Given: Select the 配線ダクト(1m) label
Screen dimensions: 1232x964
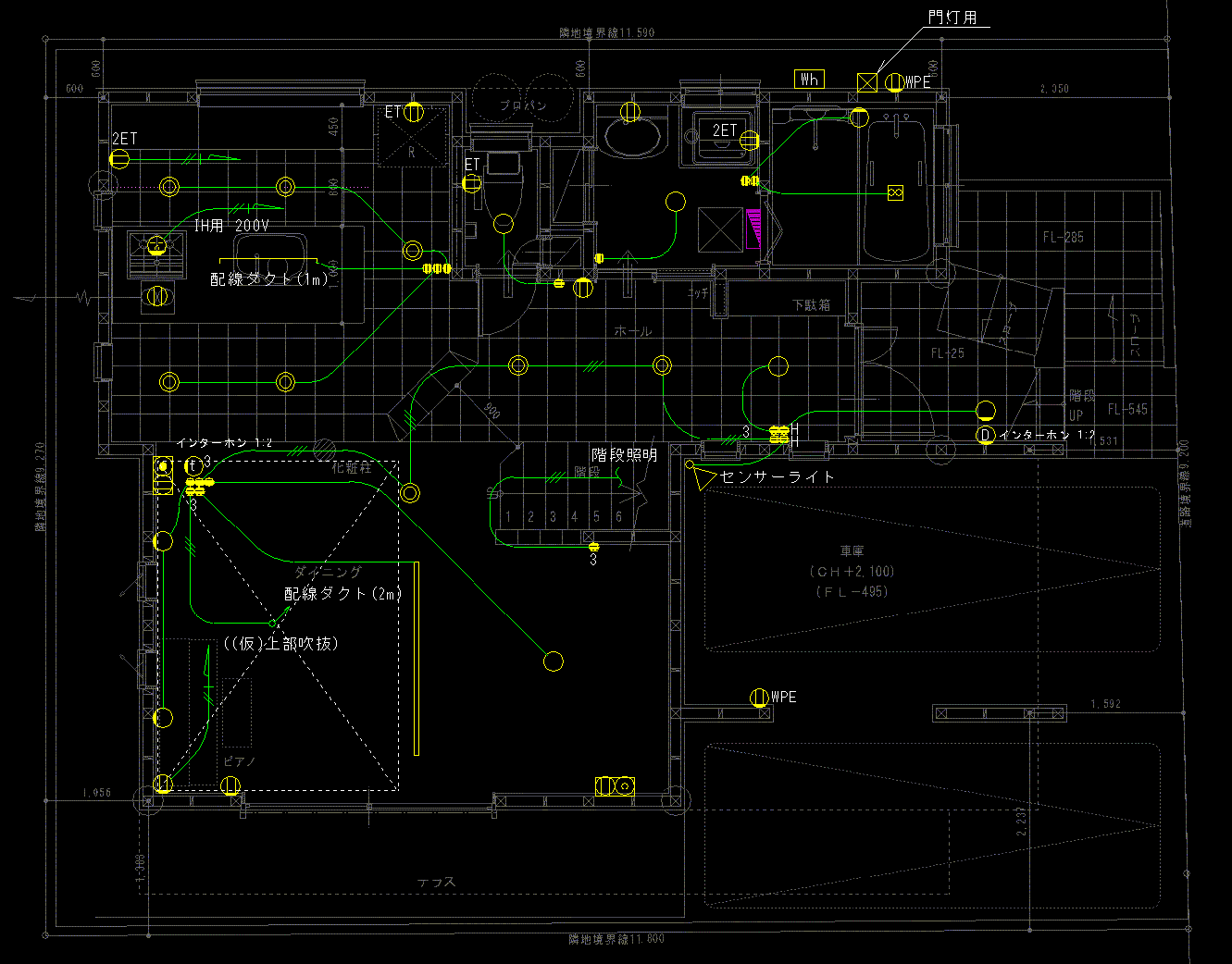Looking at the screenshot, I should (269, 278).
